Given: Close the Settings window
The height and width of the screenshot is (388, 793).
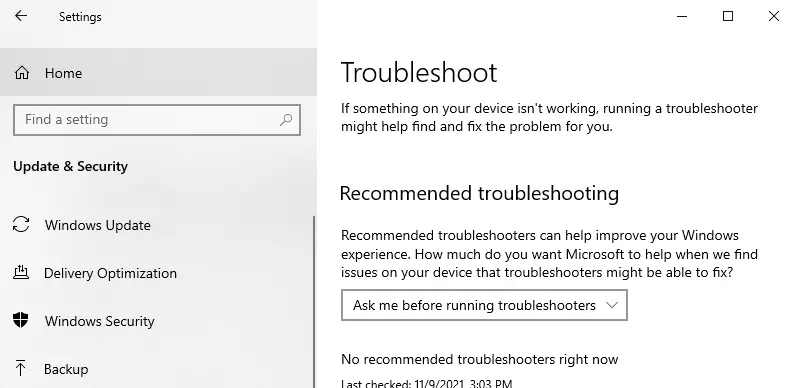Looking at the screenshot, I should coord(773,16).
